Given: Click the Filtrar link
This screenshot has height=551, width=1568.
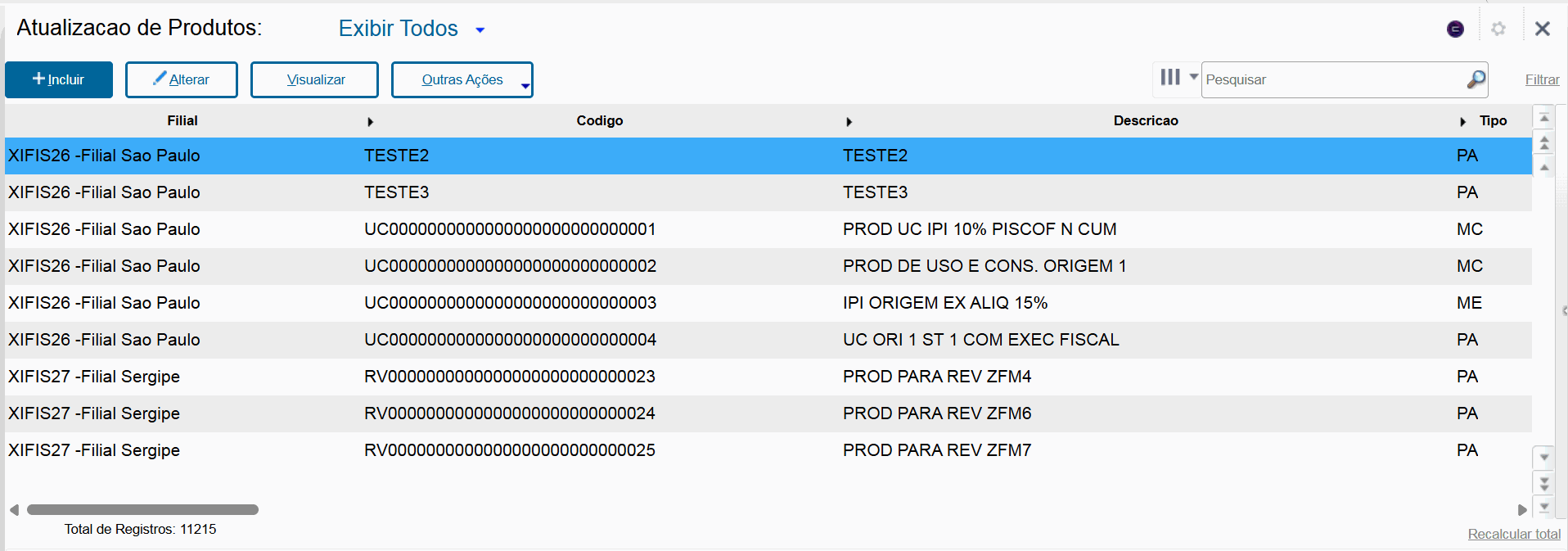Looking at the screenshot, I should pyautogui.click(x=1542, y=79).
